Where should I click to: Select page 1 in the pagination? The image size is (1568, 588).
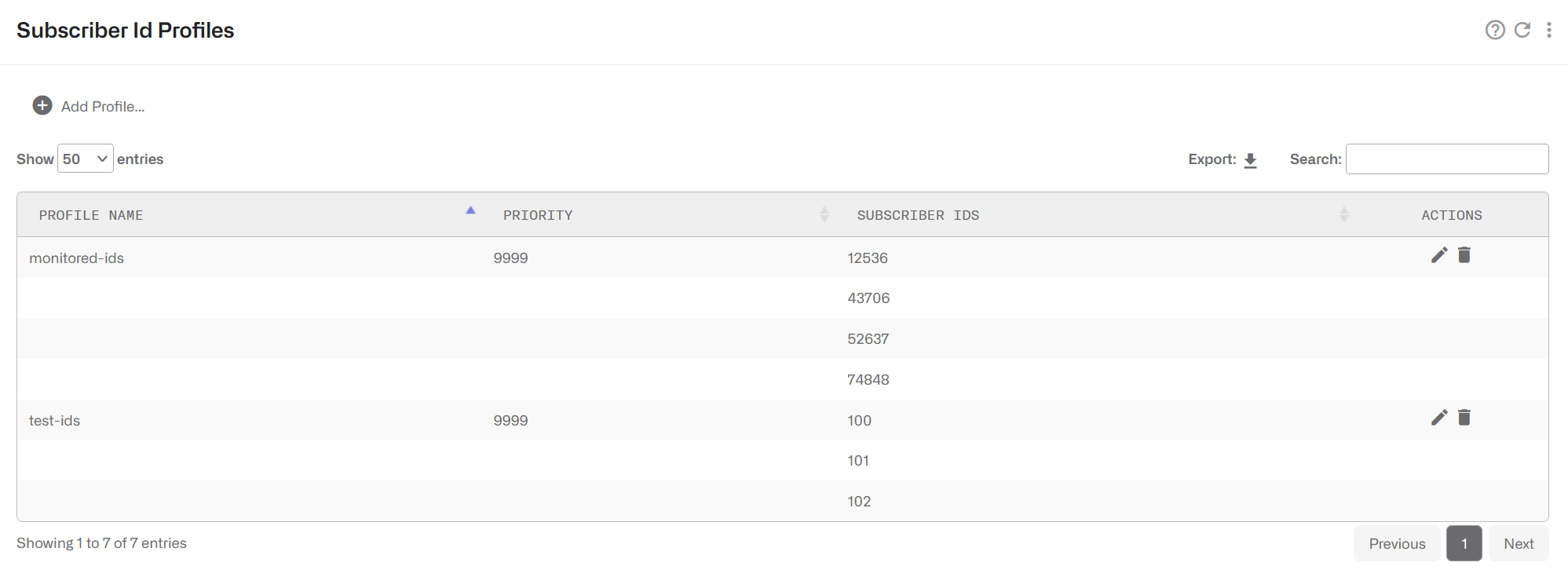pyautogui.click(x=1464, y=542)
